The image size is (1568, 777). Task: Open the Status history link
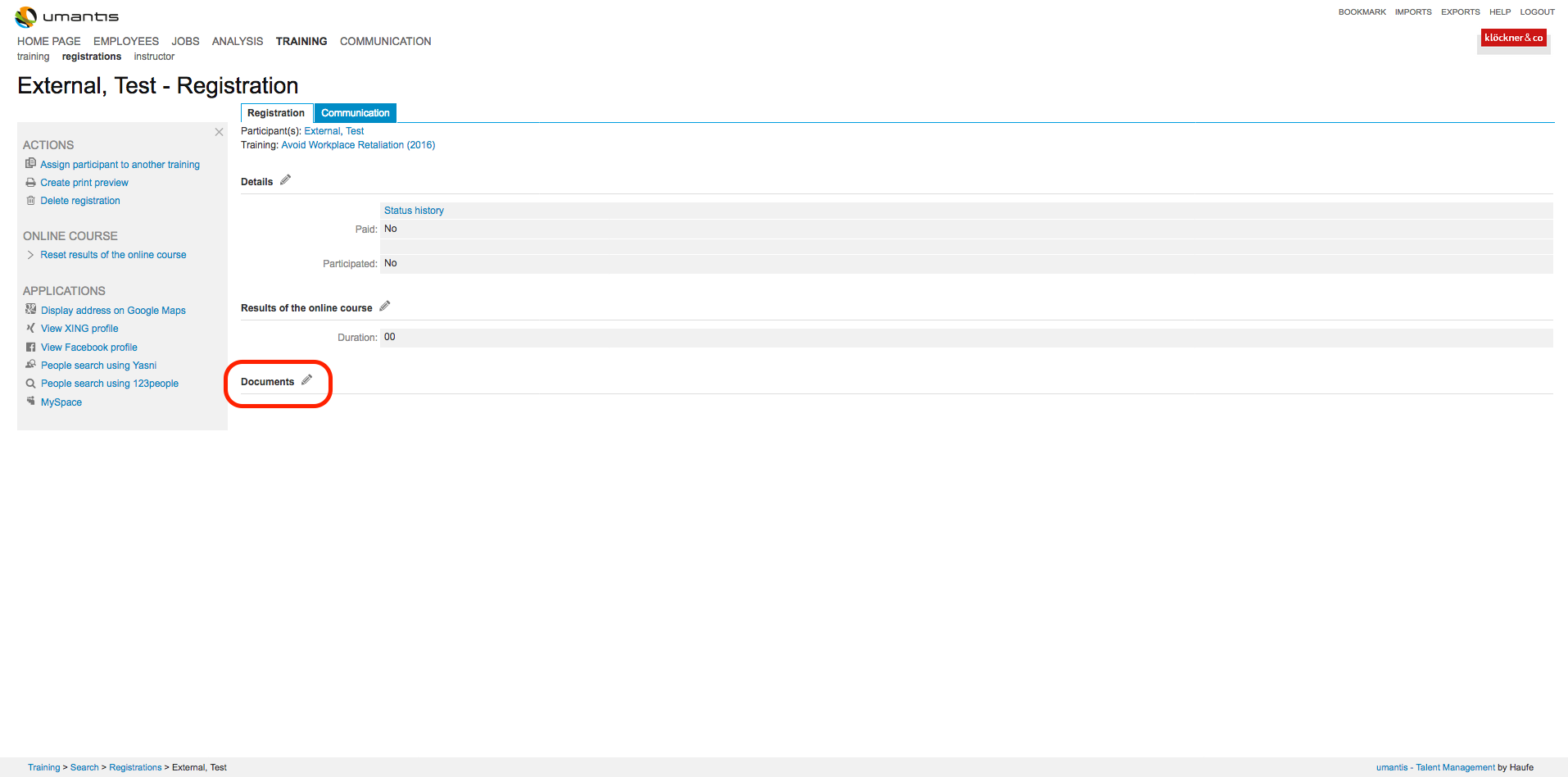coord(414,210)
